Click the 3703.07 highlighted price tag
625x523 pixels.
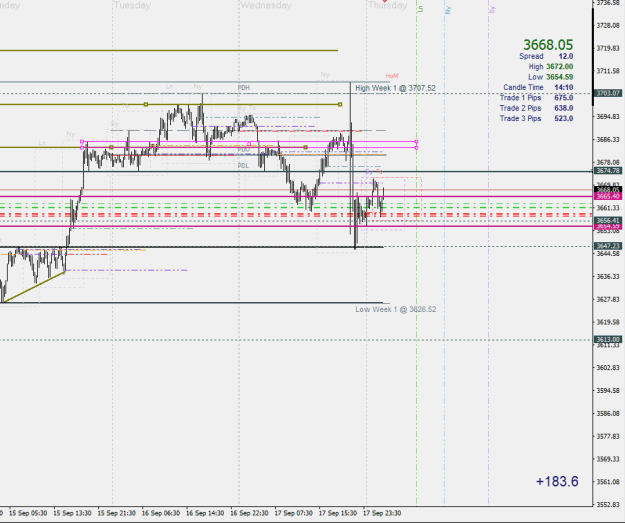pyautogui.click(x=608, y=93)
